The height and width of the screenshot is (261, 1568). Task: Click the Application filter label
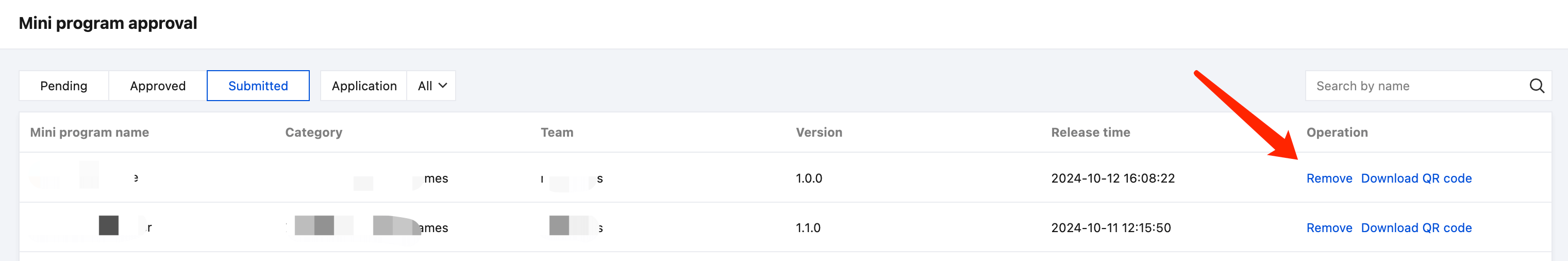tap(364, 86)
